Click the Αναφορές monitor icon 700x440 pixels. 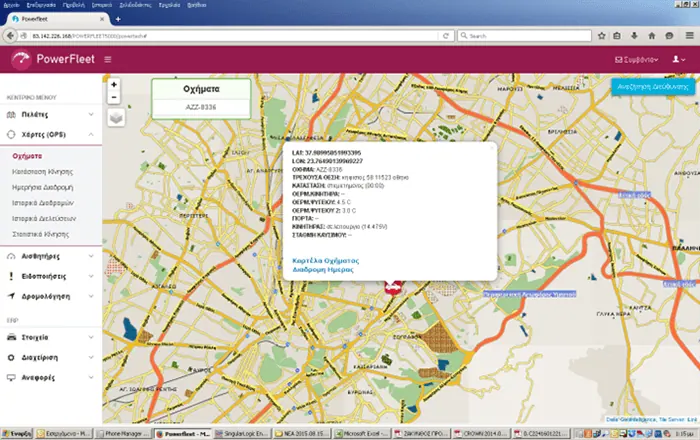[x=11, y=378]
